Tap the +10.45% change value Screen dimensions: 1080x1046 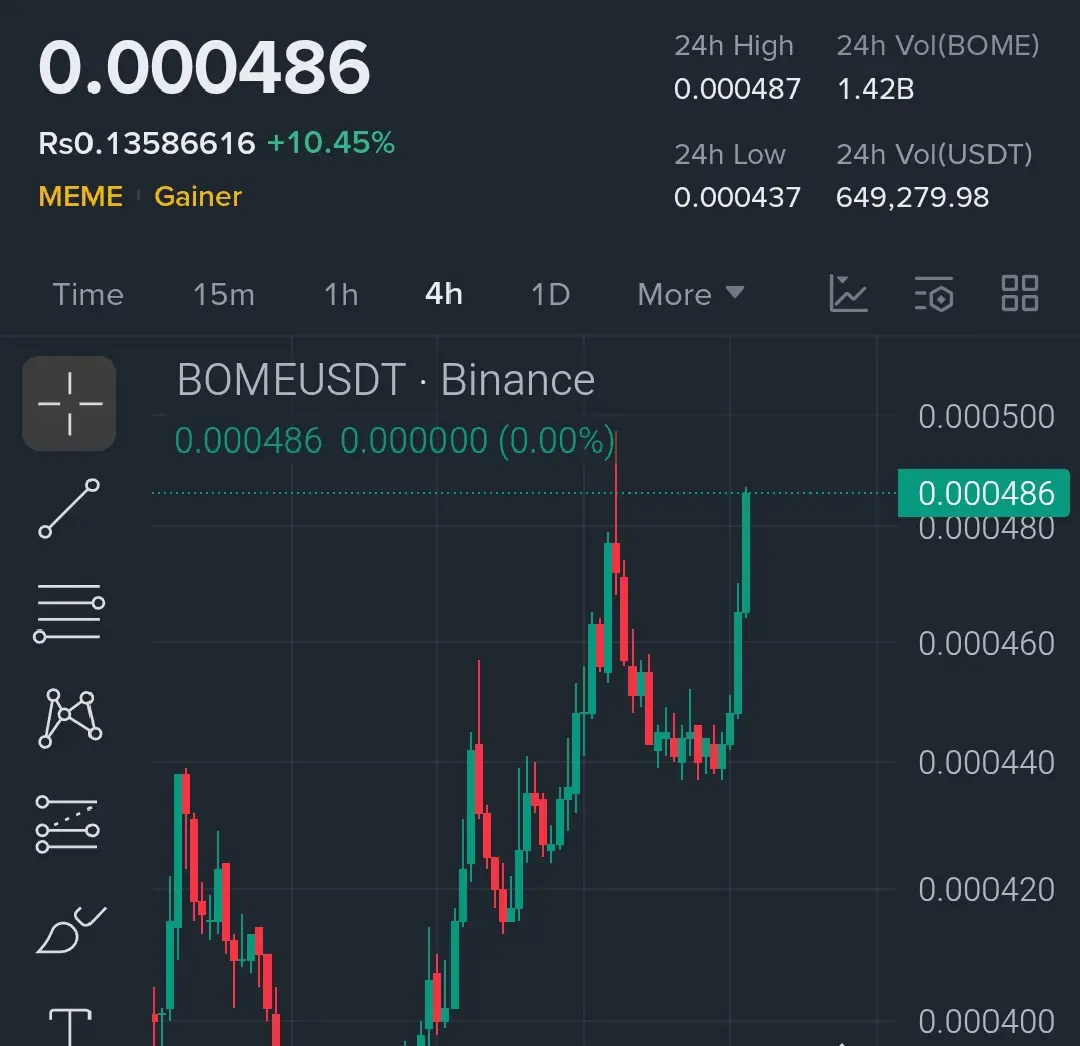331,143
